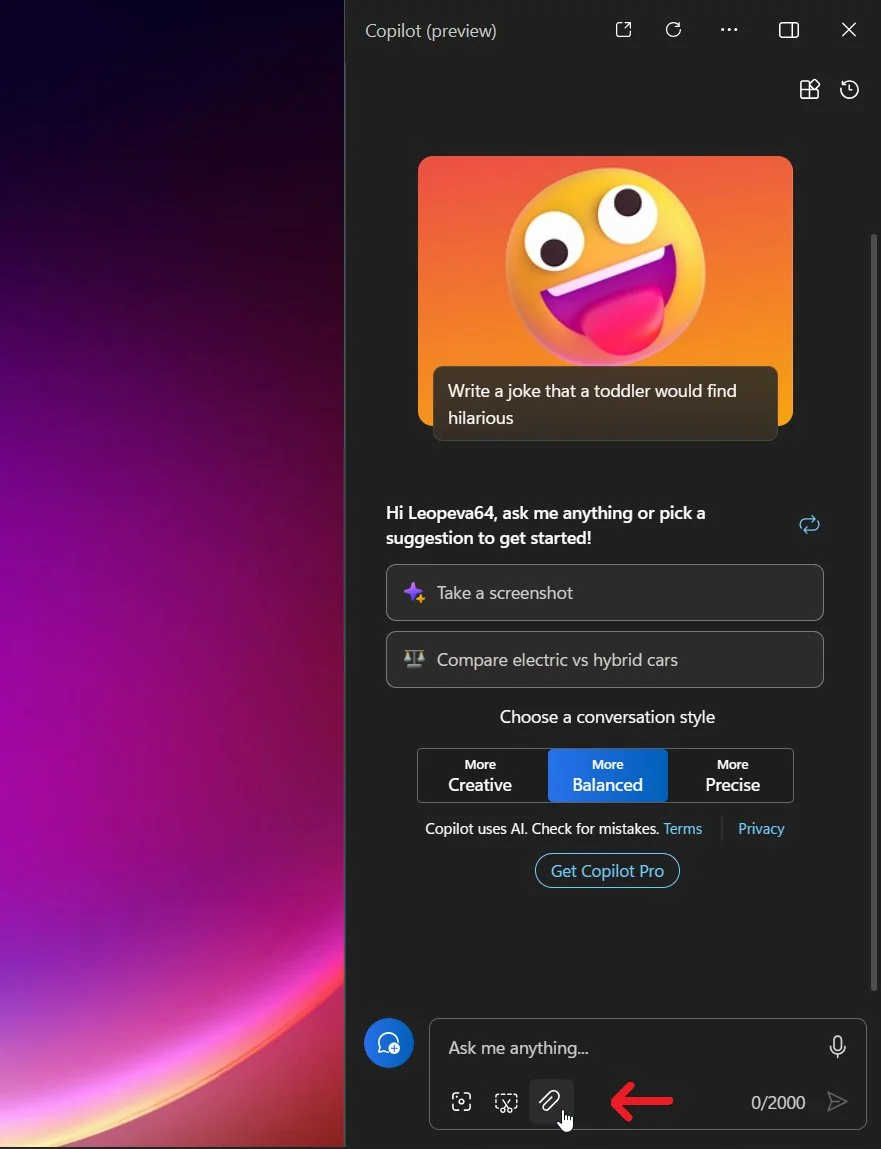
Task: Open the Copilot plugins panel
Action: tap(809, 89)
